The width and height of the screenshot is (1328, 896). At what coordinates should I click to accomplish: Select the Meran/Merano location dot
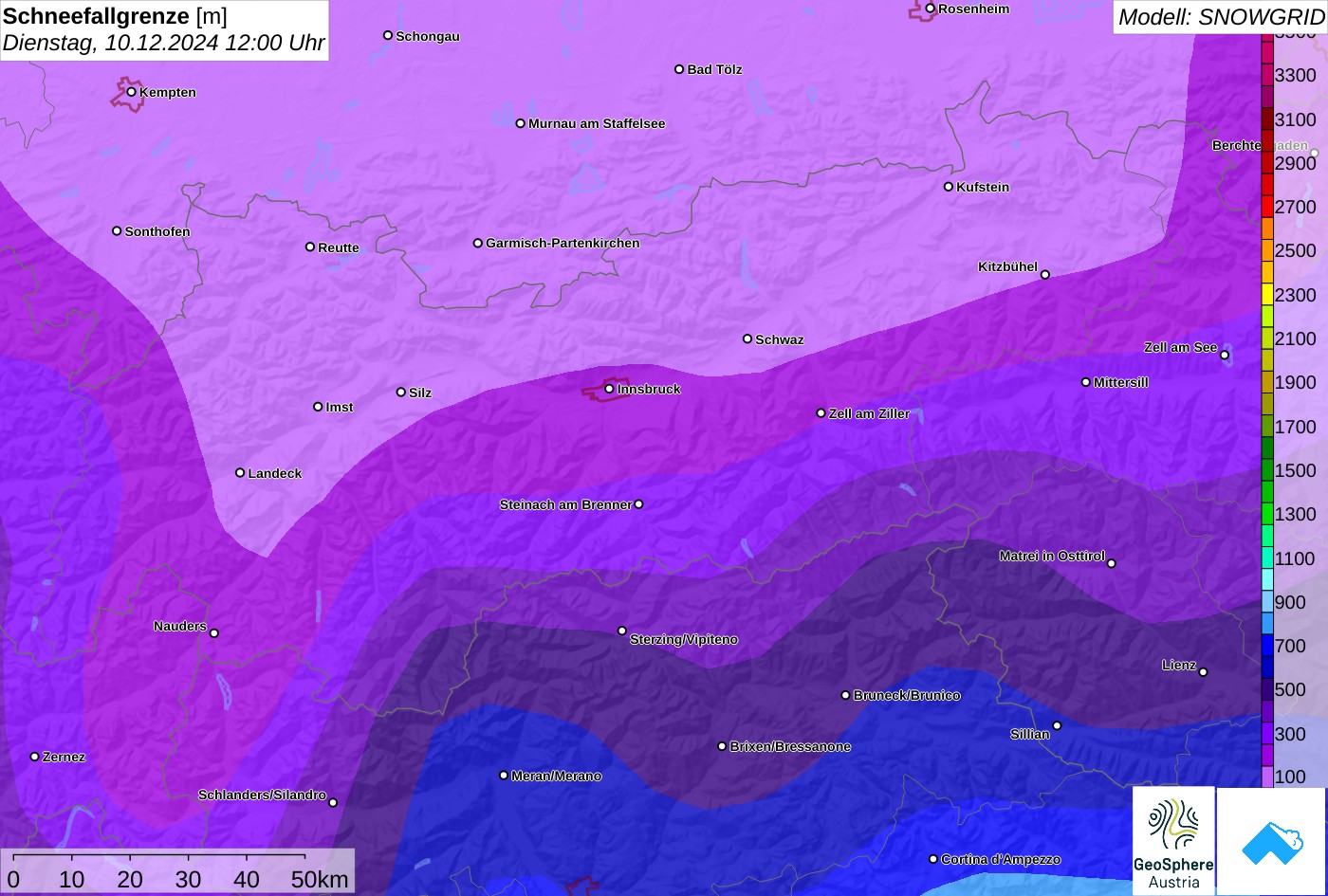[504, 776]
